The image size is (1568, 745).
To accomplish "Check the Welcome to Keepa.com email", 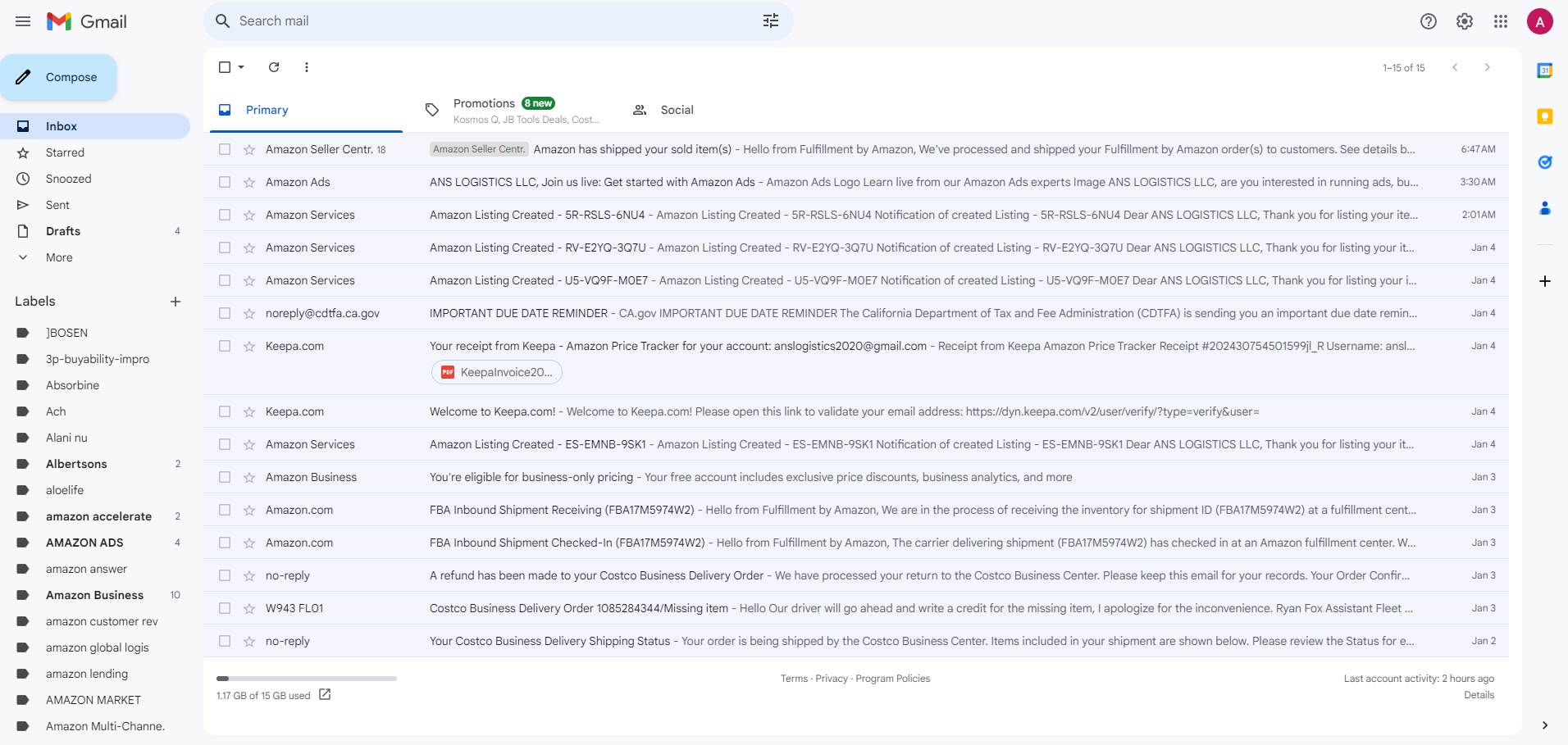I will click(x=225, y=411).
